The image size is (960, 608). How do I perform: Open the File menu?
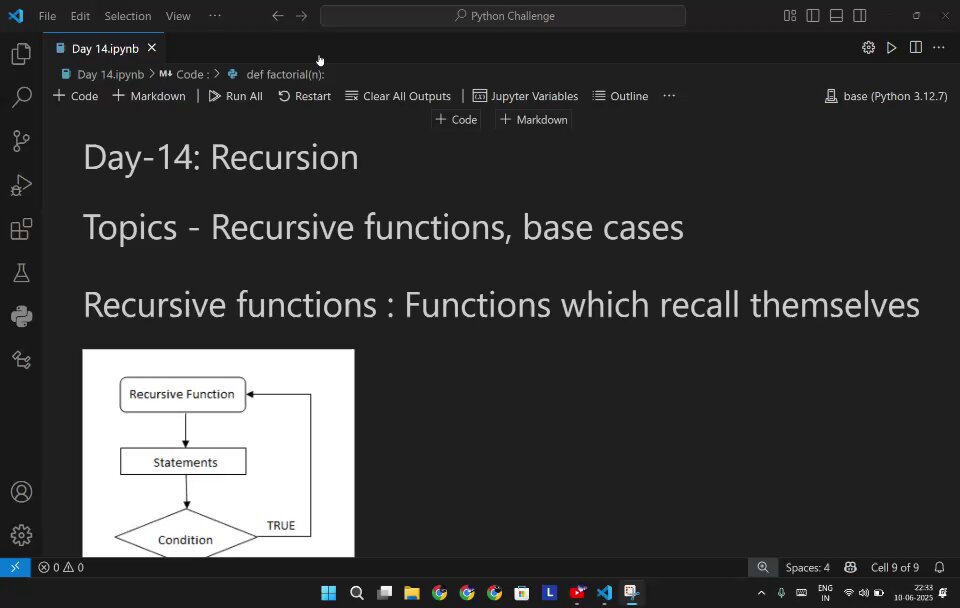click(47, 16)
